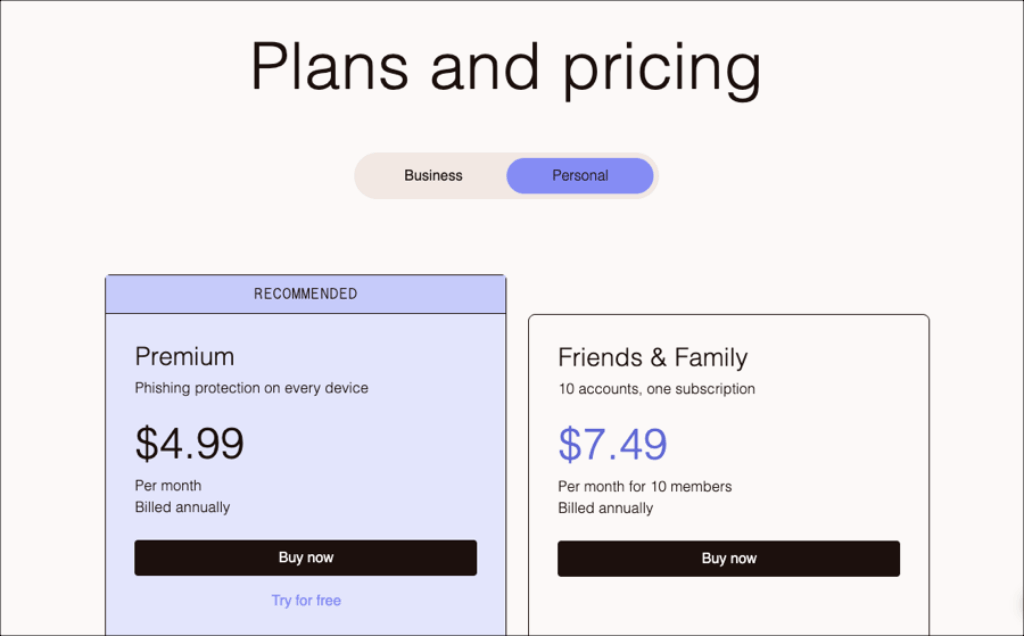Click 'Billed annually' in Friends & Family card

[x=606, y=508]
